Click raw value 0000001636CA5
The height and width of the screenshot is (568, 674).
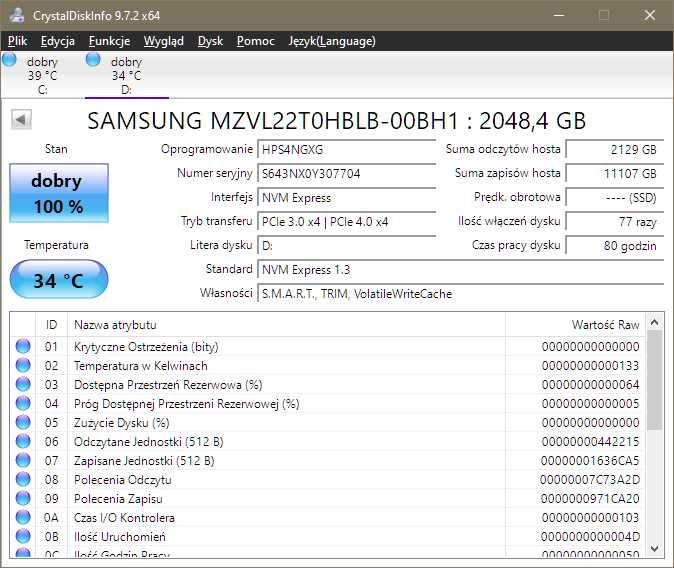click(590, 461)
